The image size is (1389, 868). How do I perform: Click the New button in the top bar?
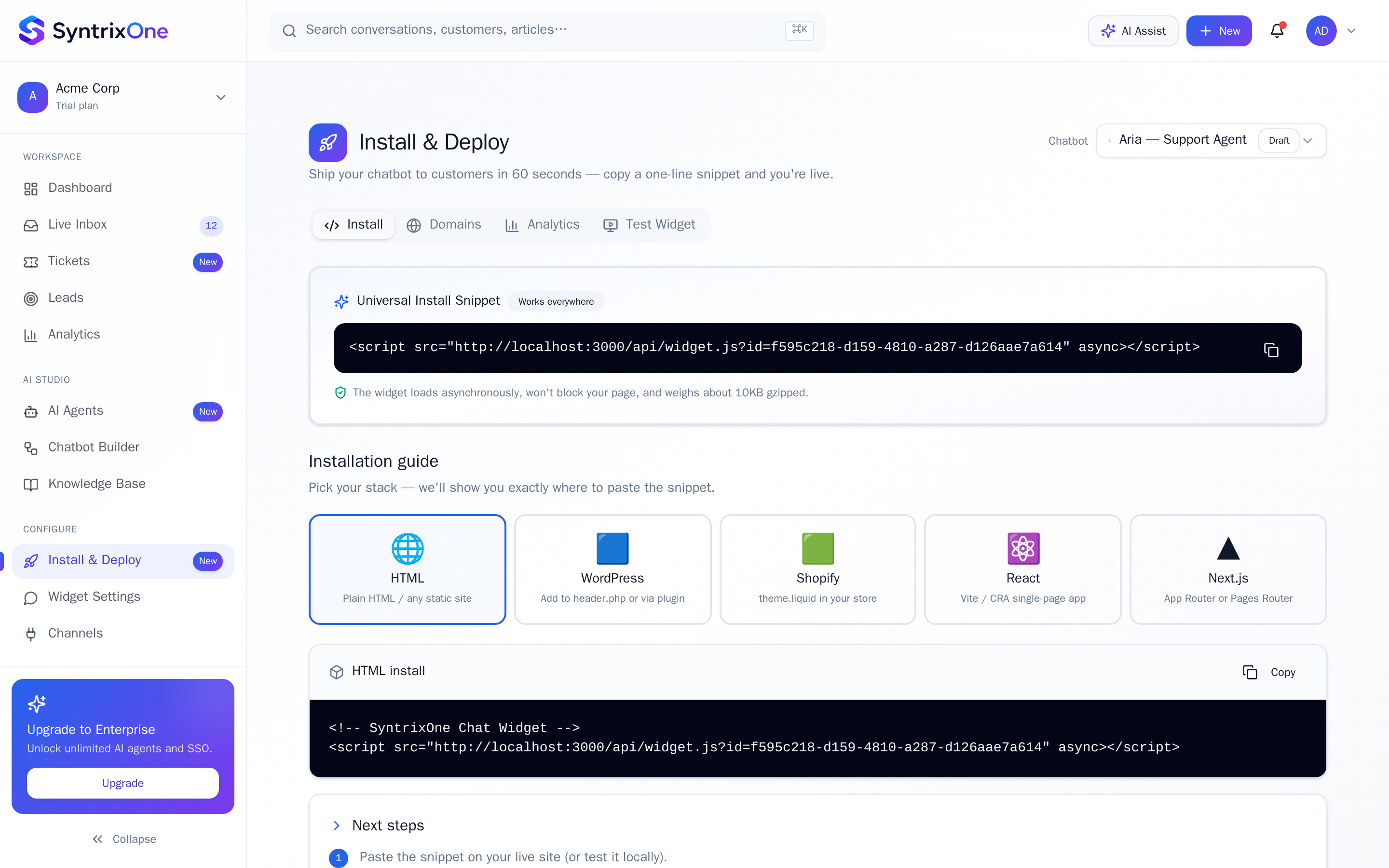(1219, 31)
